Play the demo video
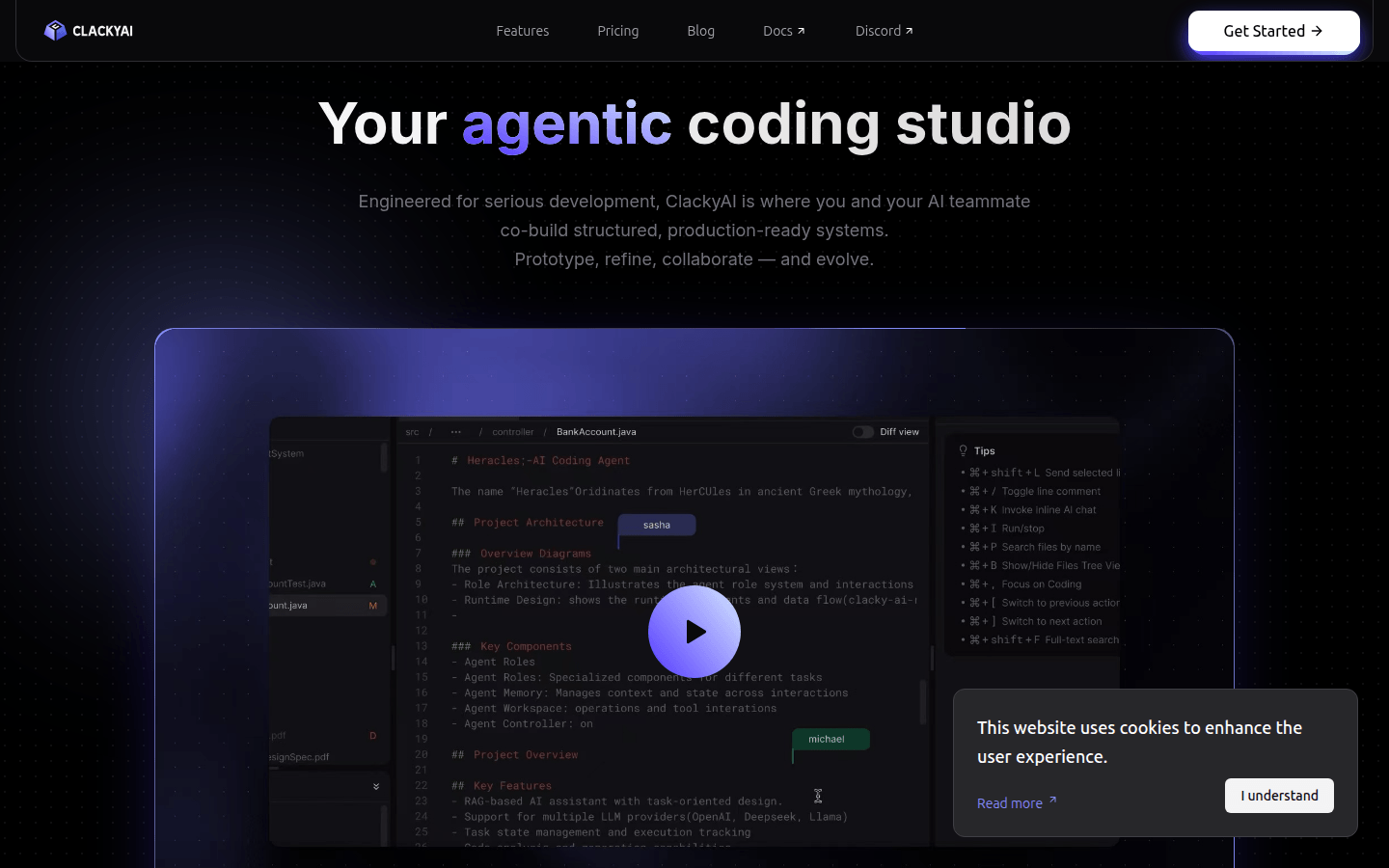 click(694, 632)
